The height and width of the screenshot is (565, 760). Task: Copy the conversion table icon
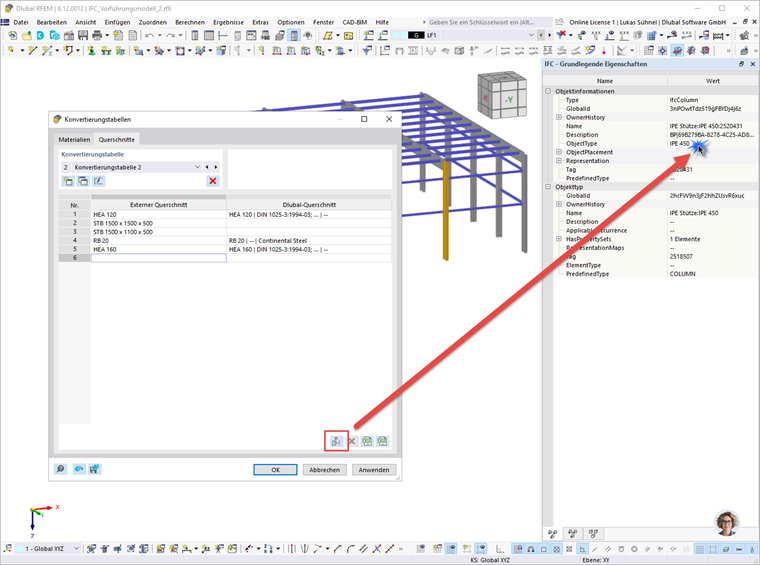coord(83,181)
